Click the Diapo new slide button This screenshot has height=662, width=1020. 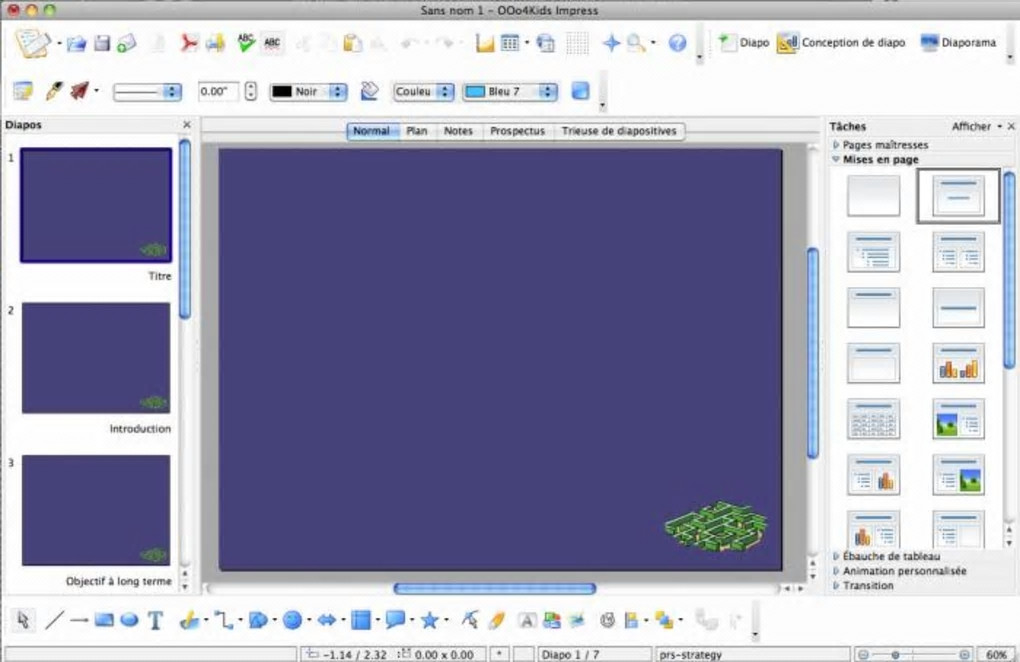(x=743, y=43)
